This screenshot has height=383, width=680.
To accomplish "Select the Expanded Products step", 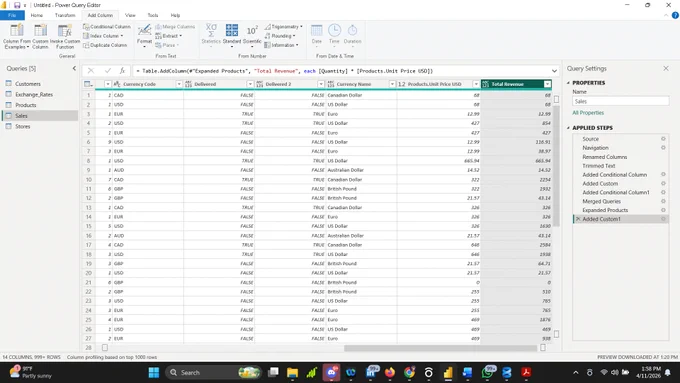I will tap(605, 210).
